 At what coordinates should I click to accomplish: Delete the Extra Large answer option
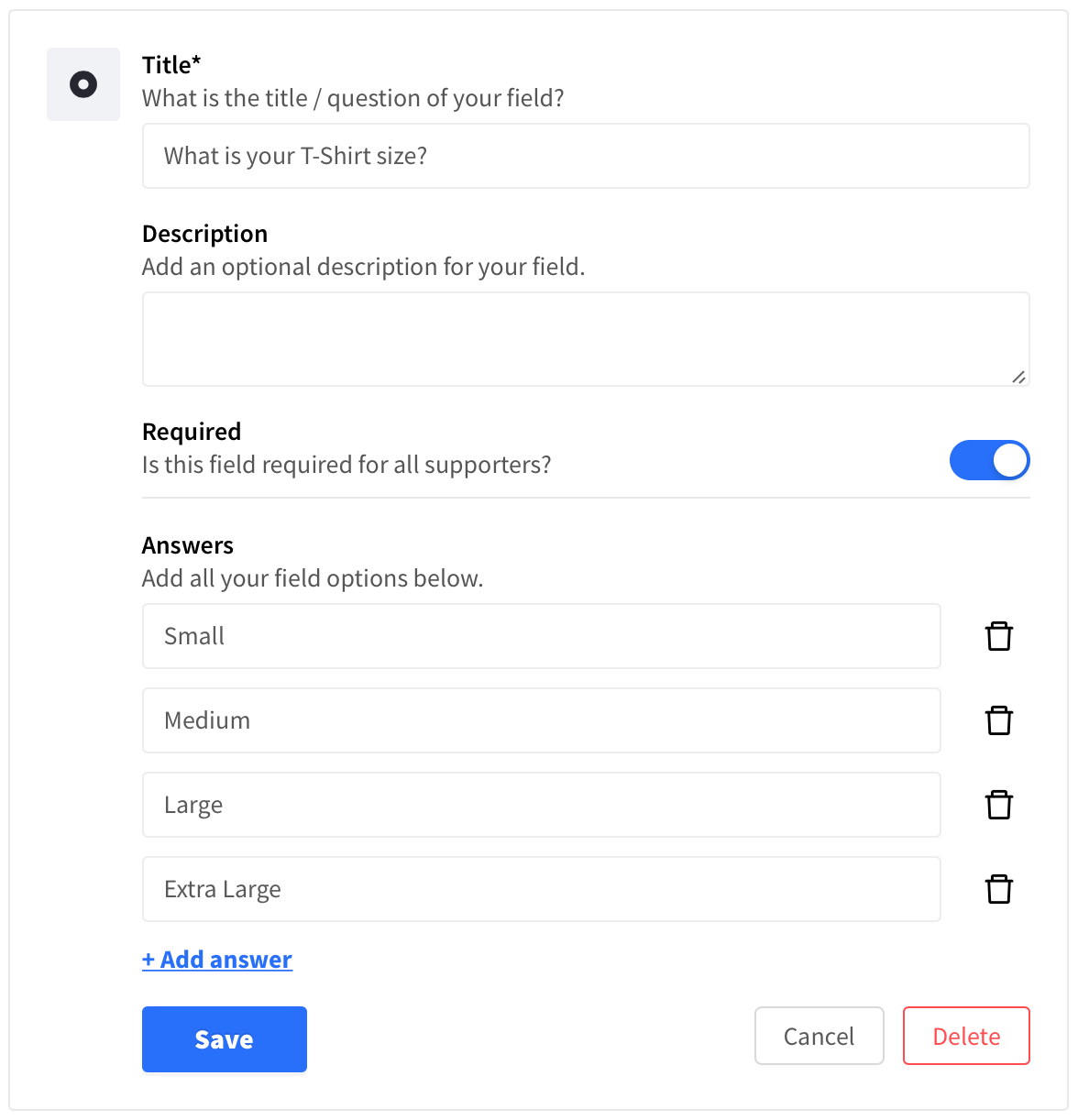[x=998, y=889]
